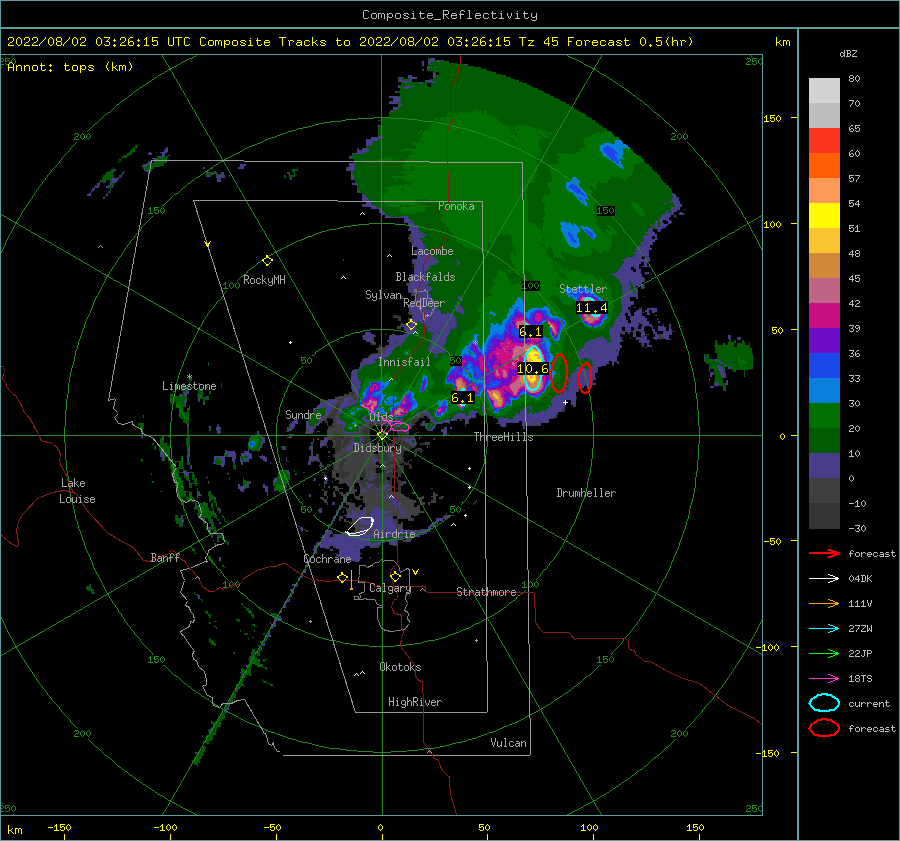Select the Vulcan label
Viewport: 900px width, 841px height.
point(508,743)
